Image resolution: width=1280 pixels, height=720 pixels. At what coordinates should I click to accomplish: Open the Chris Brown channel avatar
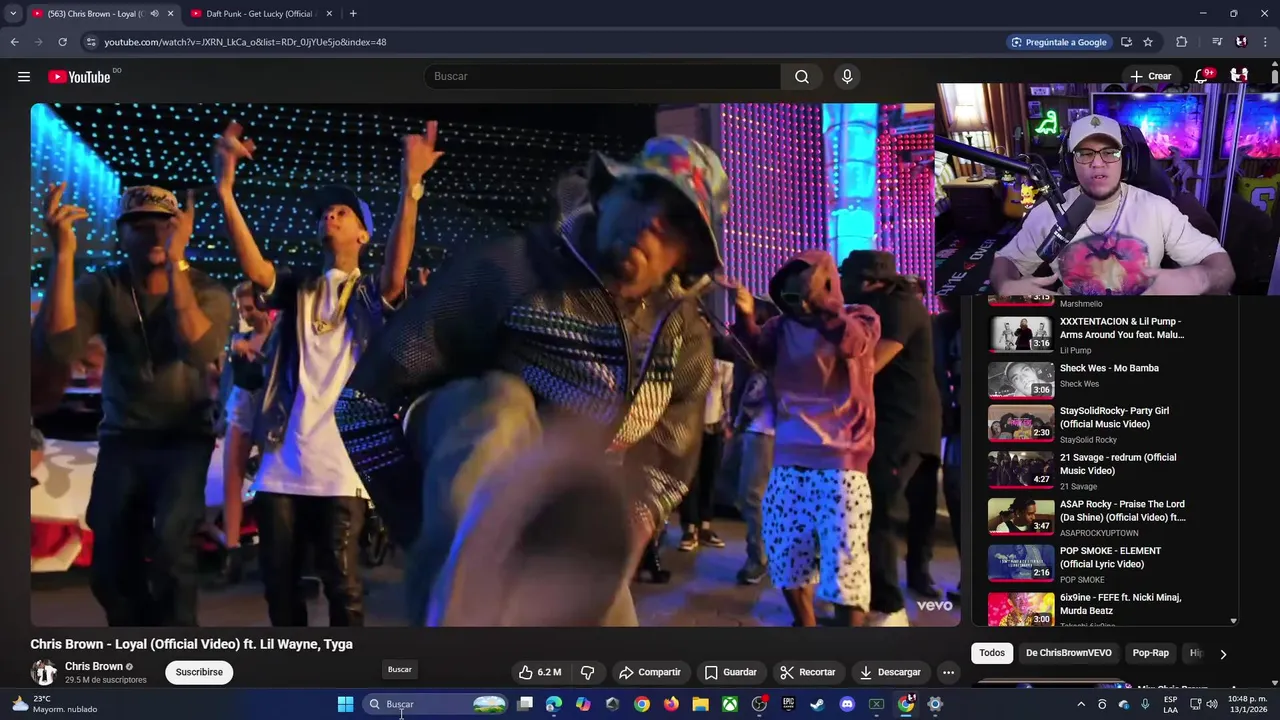[x=44, y=672]
